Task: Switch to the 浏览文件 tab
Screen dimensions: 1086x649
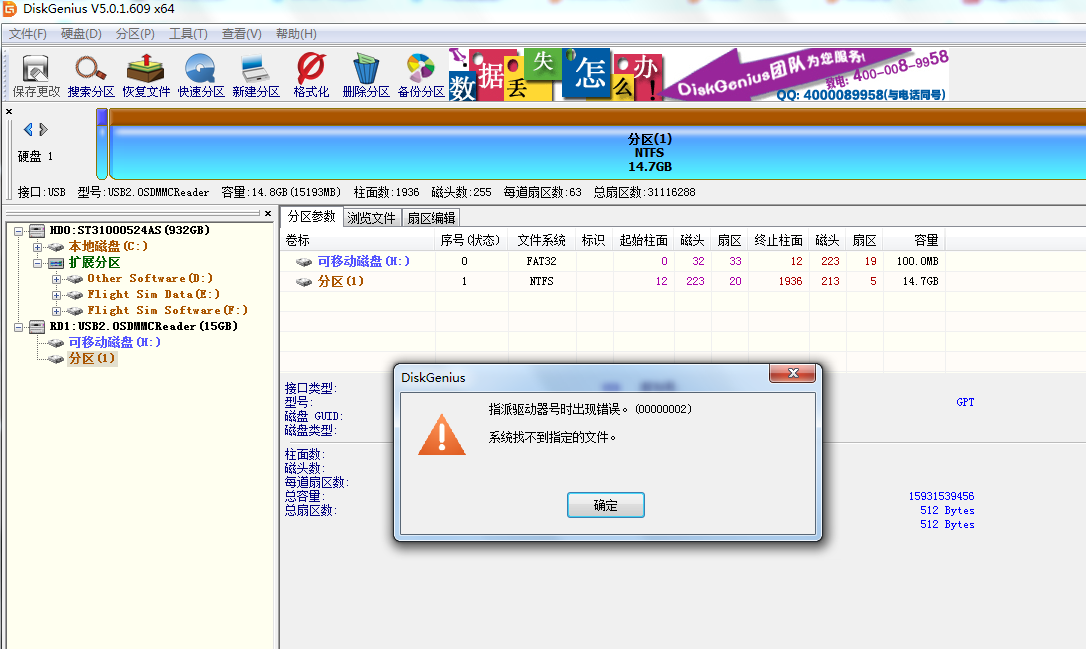Action: pos(371,218)
